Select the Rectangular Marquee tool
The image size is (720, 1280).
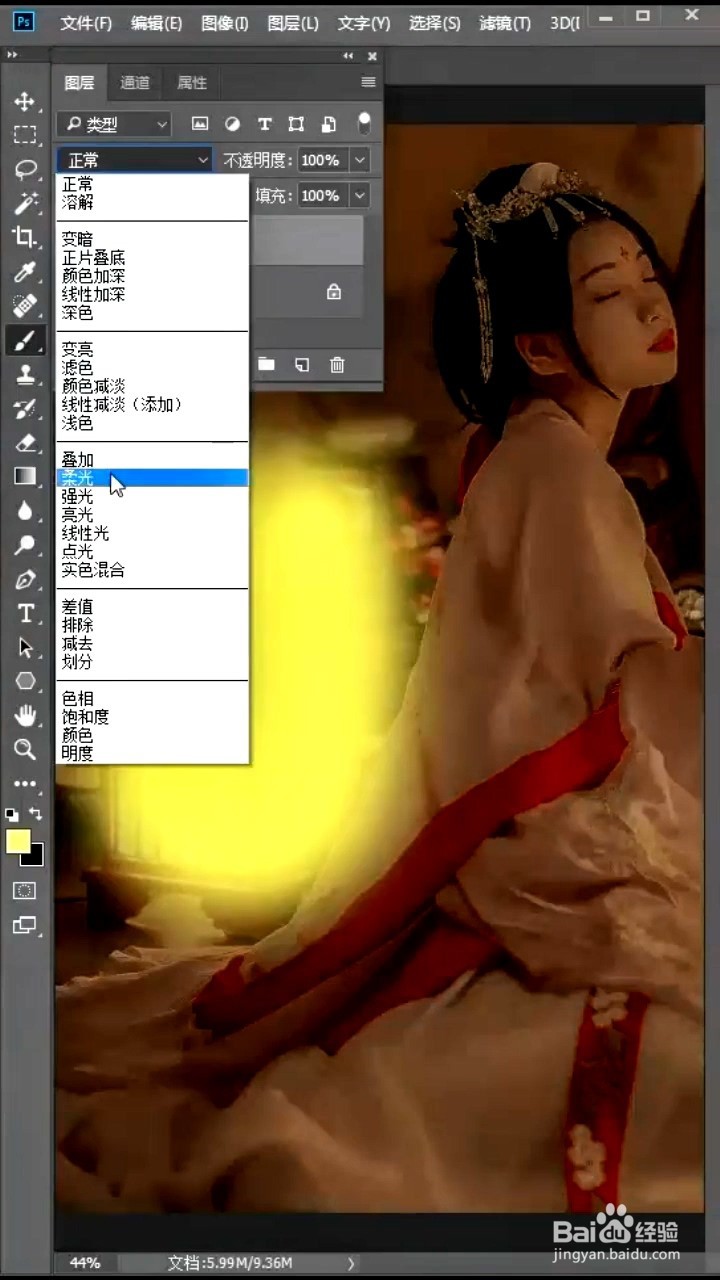[25, 135]
